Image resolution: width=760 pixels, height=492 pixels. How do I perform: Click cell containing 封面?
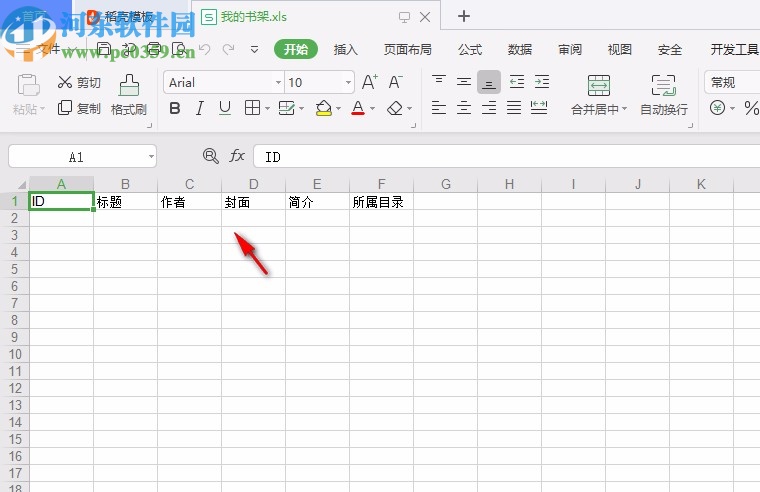tap(253, 201)
